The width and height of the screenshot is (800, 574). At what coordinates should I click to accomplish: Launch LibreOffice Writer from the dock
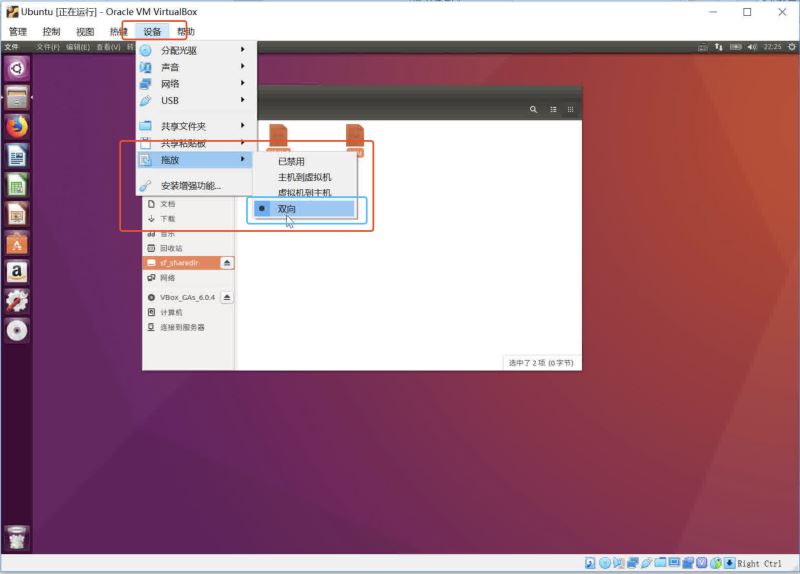pos(17,156)
